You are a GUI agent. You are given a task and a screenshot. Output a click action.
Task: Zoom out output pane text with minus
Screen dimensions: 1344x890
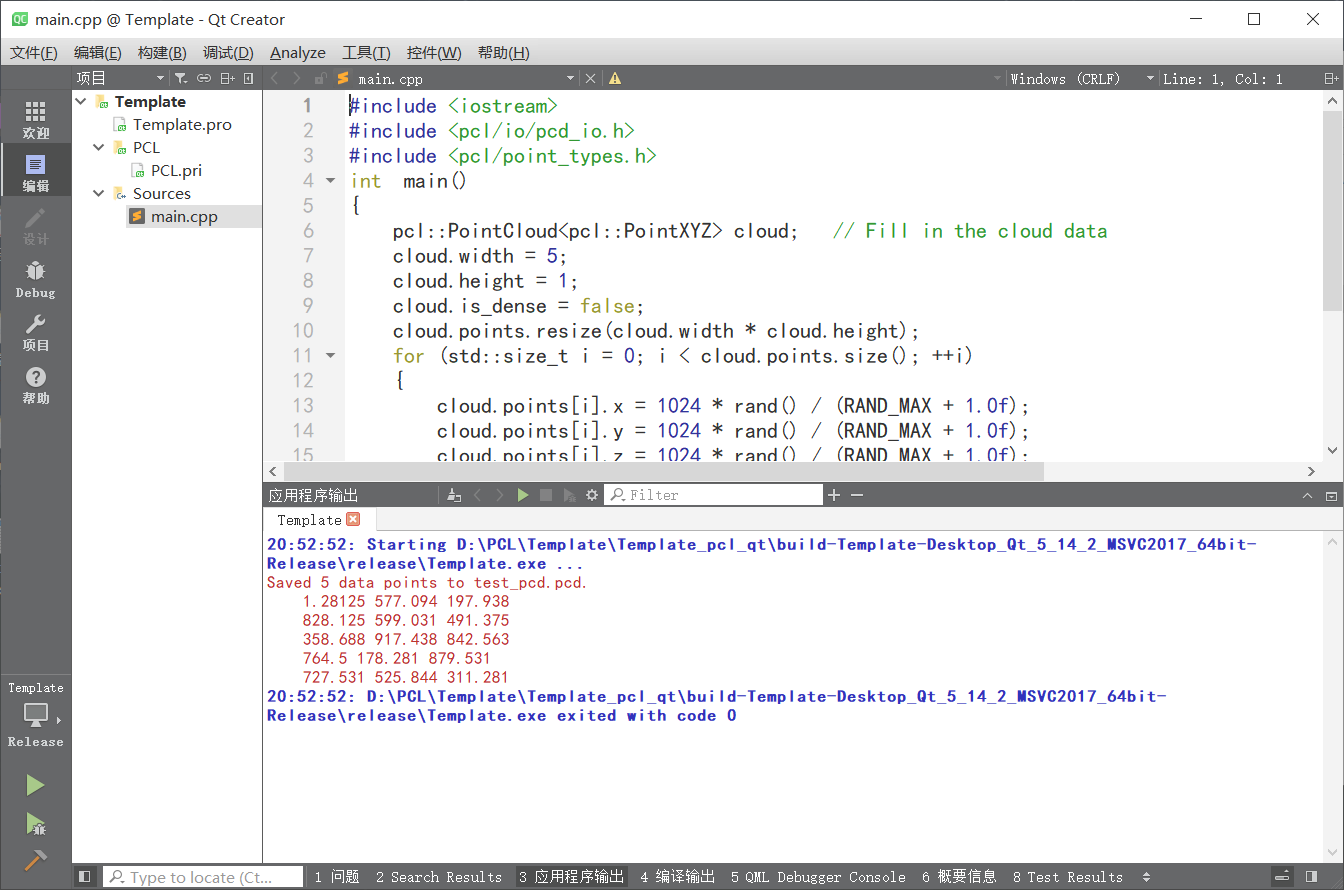tap(857, 495)
